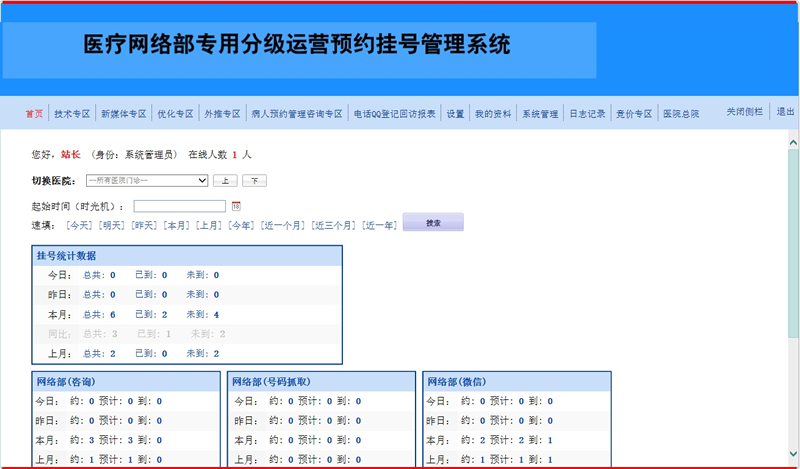The height and width of the screenshot is (469, 800).
Task: Focus the 起始时间 date input field
Action: [x=180, y=206]
